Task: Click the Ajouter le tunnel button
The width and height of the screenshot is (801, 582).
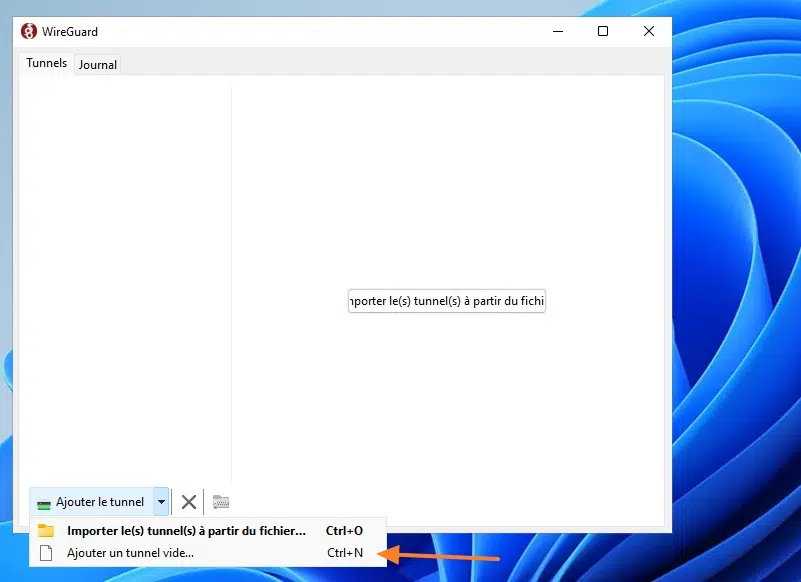Action: pos(92,502)
